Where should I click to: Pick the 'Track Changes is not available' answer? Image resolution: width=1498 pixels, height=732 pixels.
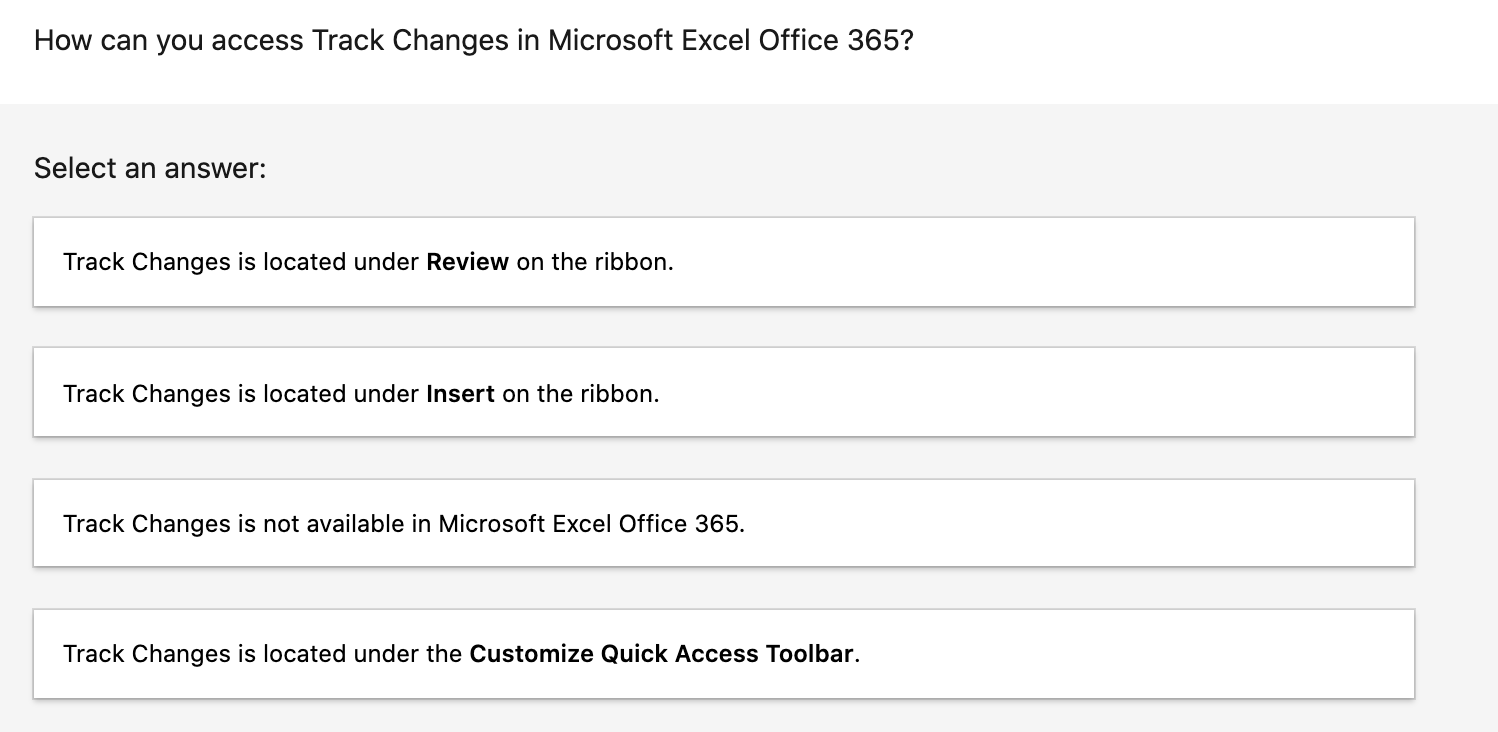(723, 523)
